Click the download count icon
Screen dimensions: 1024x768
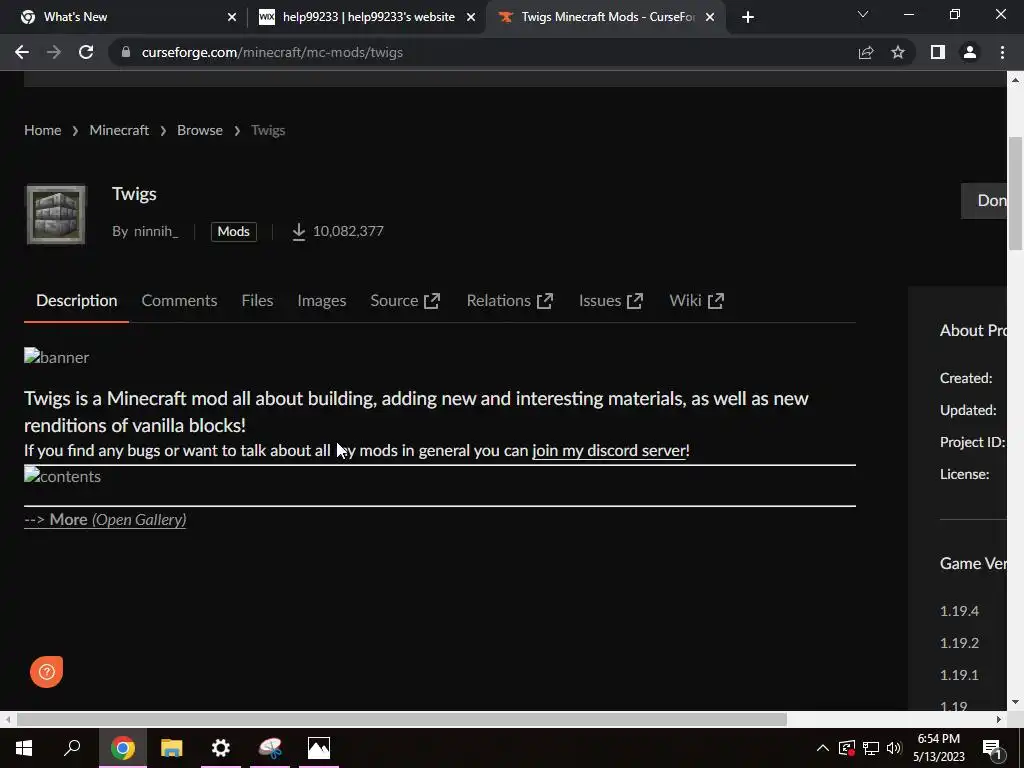(x=298, y=231)
